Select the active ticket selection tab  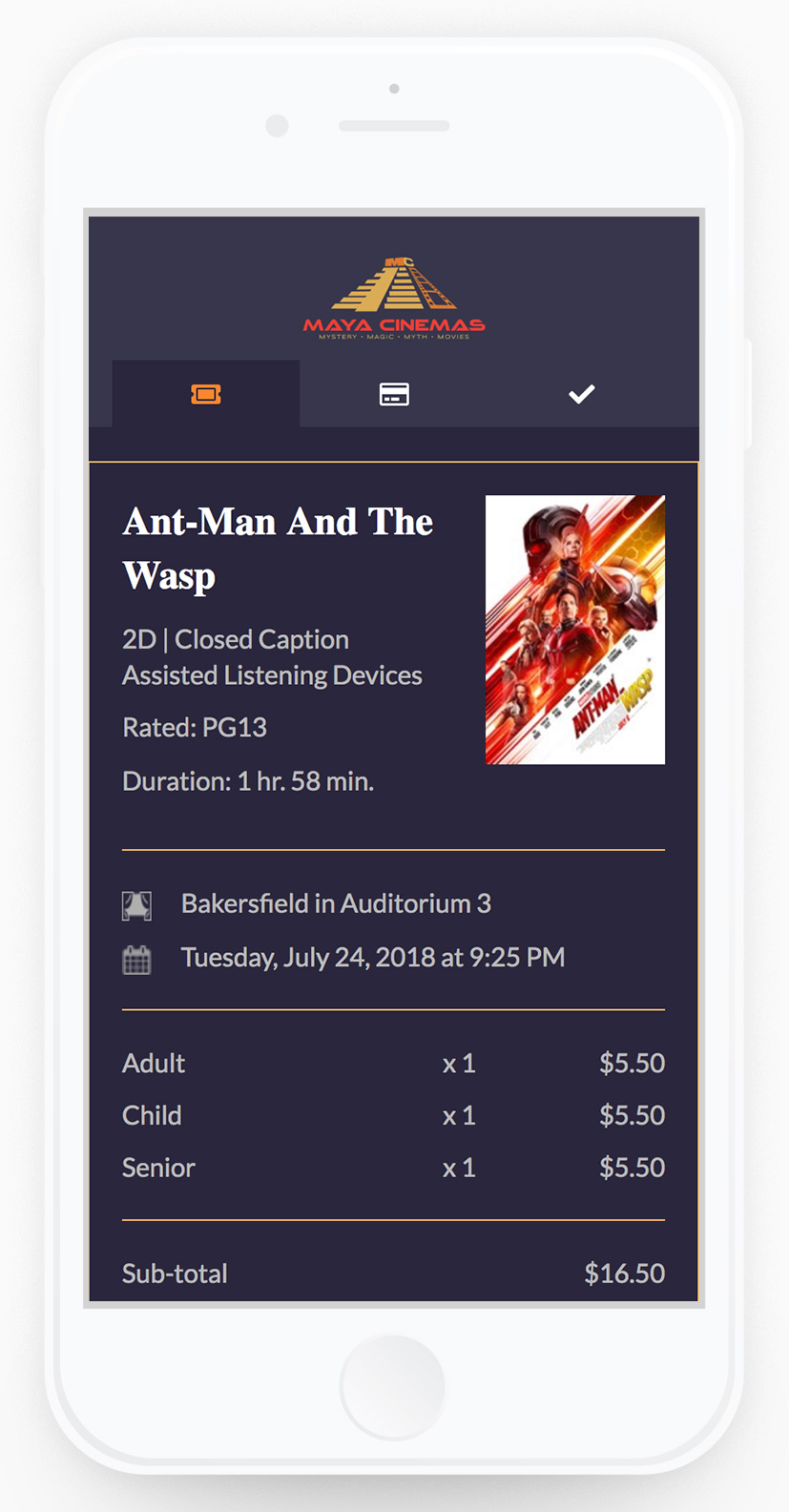(207, 393)
